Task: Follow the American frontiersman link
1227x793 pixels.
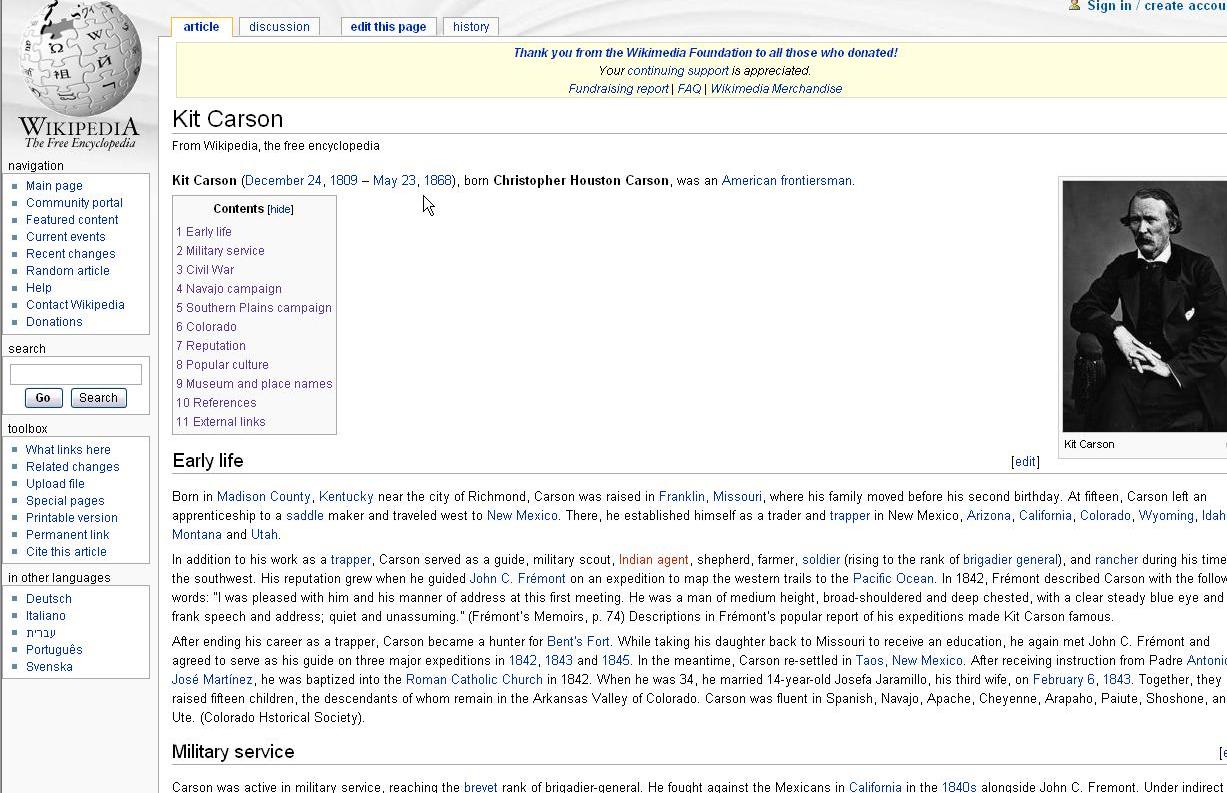Action: pos(786,181)
